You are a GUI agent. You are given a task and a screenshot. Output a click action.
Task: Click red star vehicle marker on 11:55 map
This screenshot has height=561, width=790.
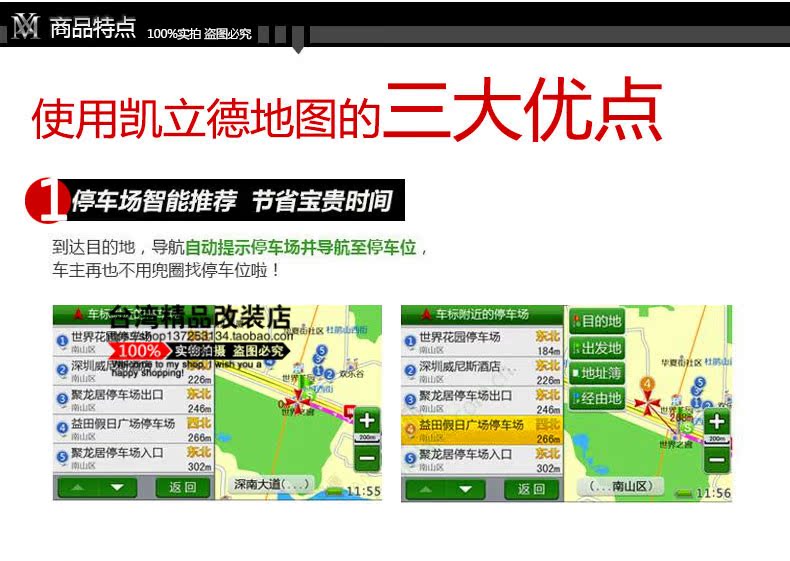(x=297, y=401)
